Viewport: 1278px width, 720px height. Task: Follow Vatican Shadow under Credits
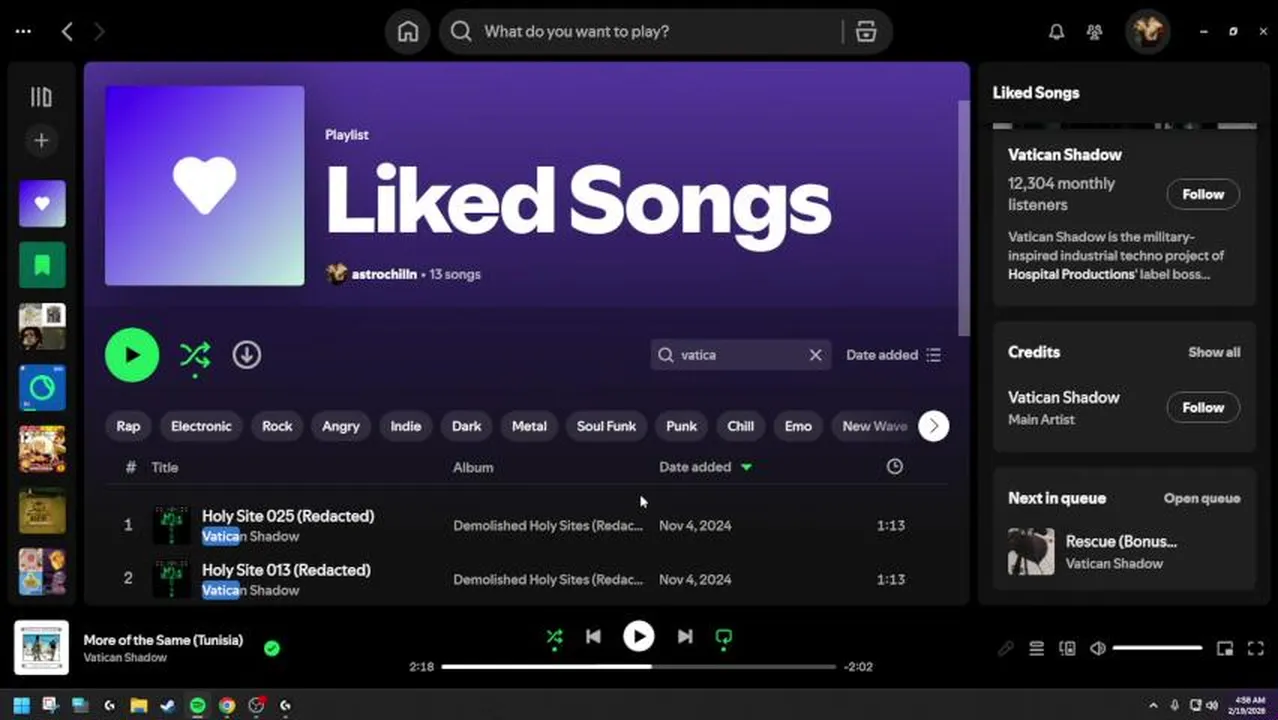coord(1203,407)
